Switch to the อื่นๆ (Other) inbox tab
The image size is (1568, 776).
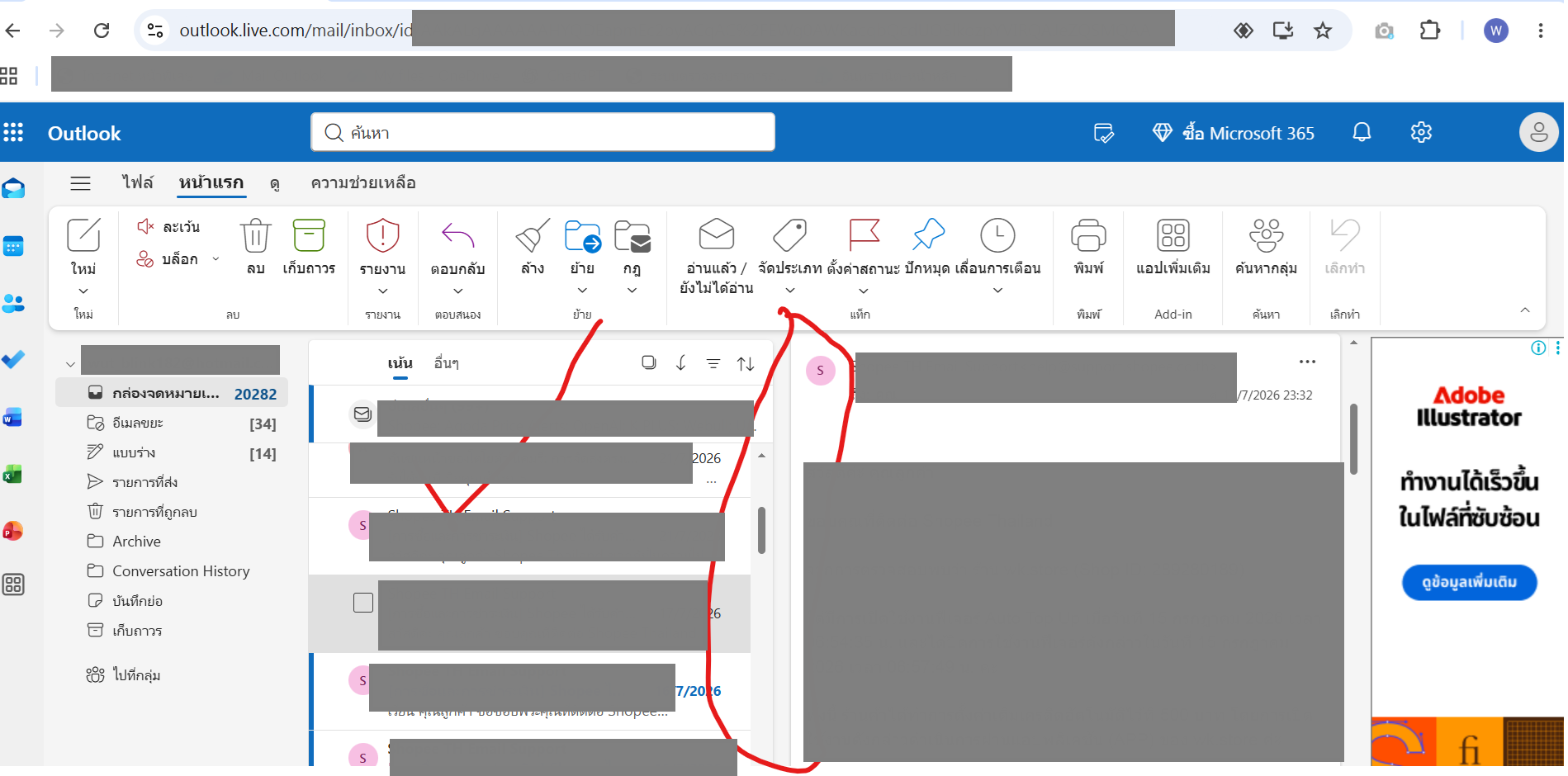click(447, 363)
